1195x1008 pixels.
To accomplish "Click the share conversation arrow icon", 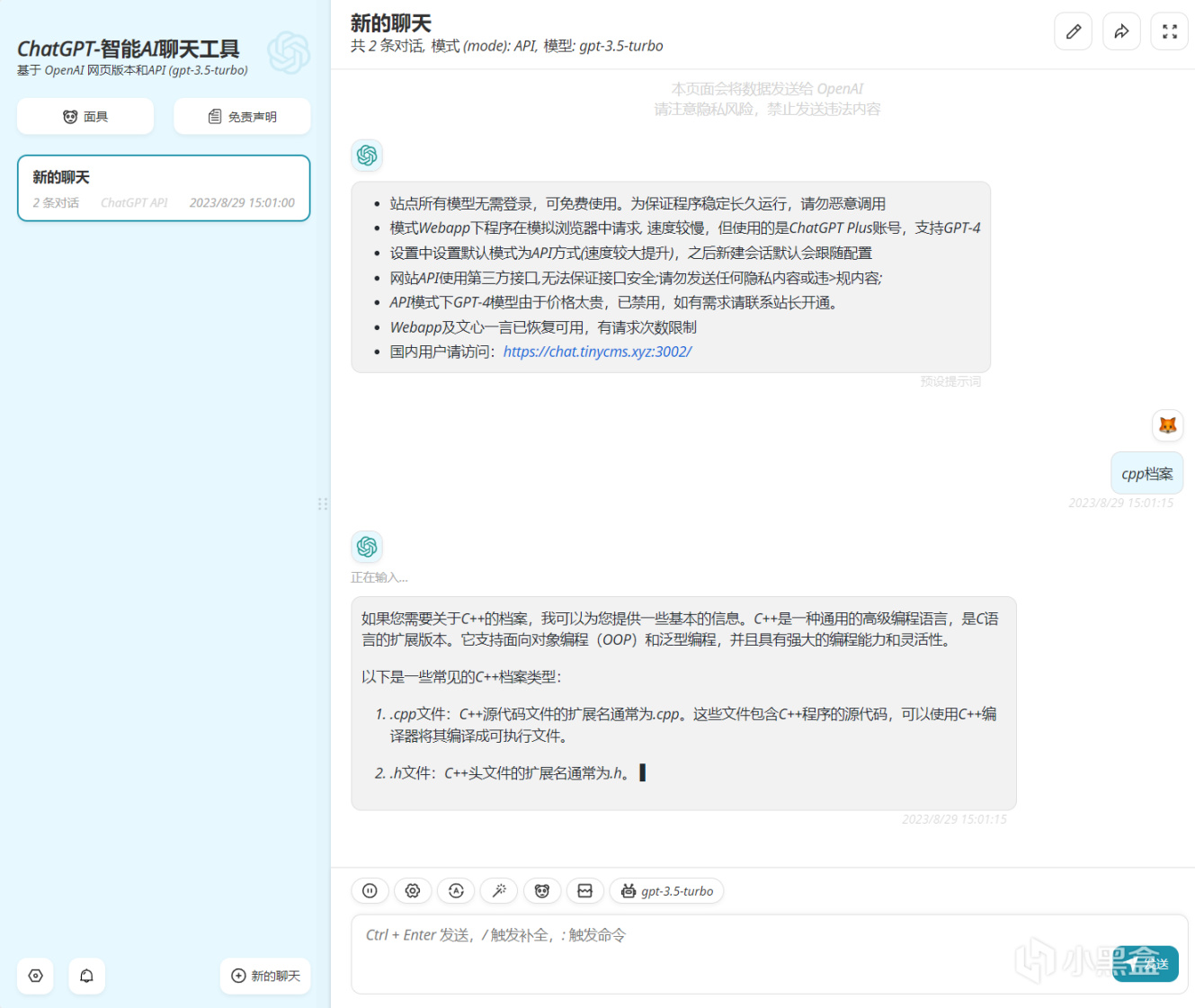I will tap(1121, 31).
